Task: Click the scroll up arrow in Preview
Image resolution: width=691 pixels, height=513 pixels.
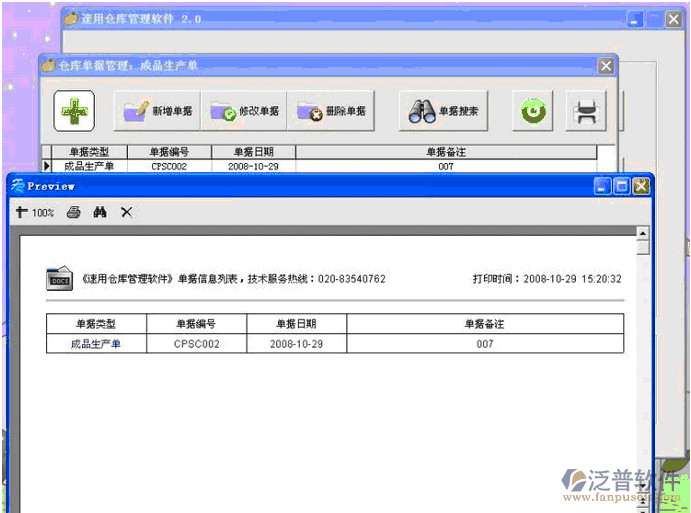Action: (643, 233)
